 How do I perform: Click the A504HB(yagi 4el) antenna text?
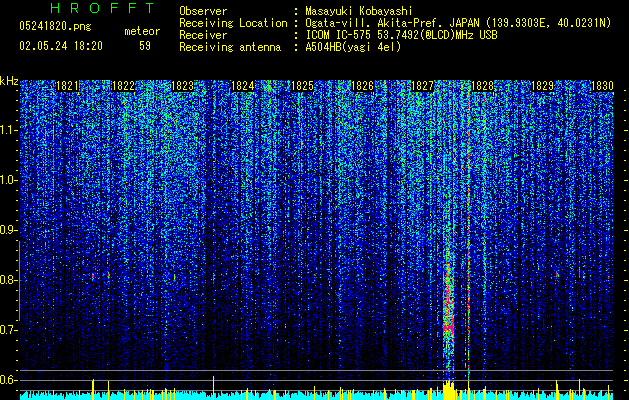(353, 47)
